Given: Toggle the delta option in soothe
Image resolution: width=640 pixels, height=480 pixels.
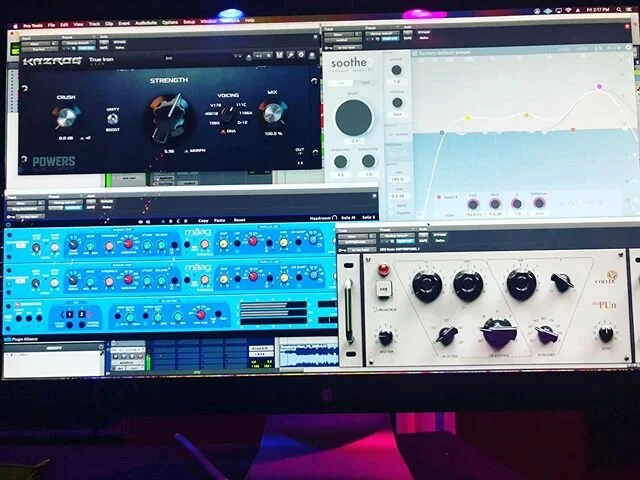Looking at the screenshot, I should click(x=398, y=206).
